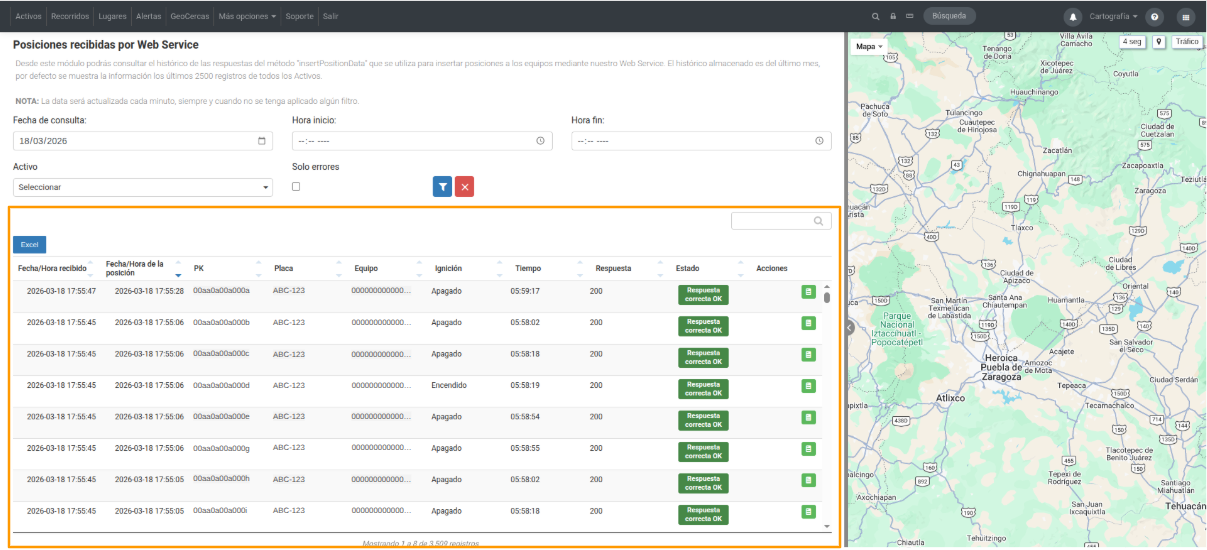Open the Activo Seleccionar dropdown
Viewport: 1207px width, 550px height.
click(142, 187)
